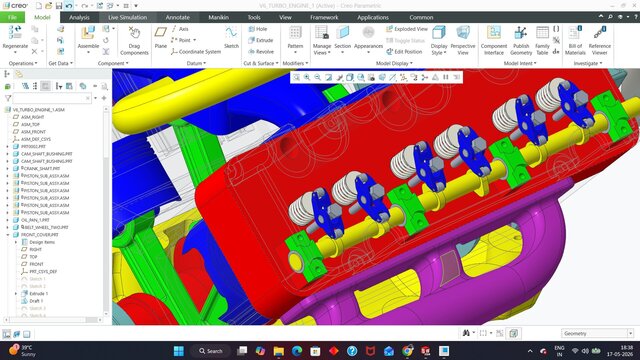
Task: Open the Applications tab
Action: [x=373, y=17]
